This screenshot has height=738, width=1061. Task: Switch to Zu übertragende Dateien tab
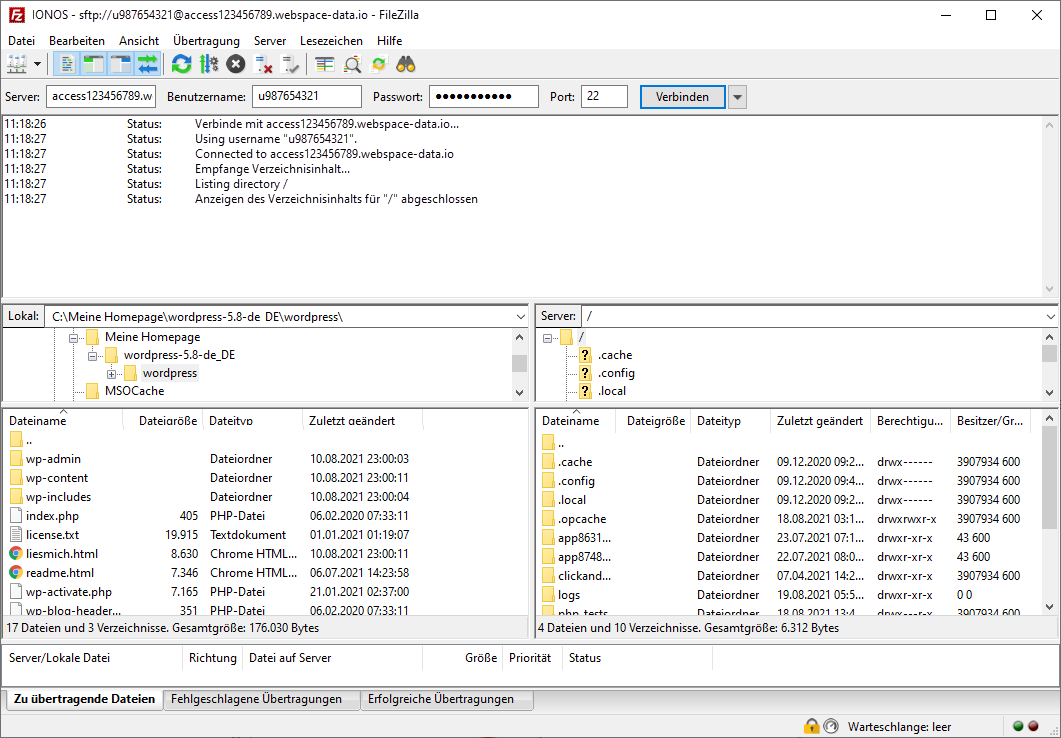(x=85, y=699)
